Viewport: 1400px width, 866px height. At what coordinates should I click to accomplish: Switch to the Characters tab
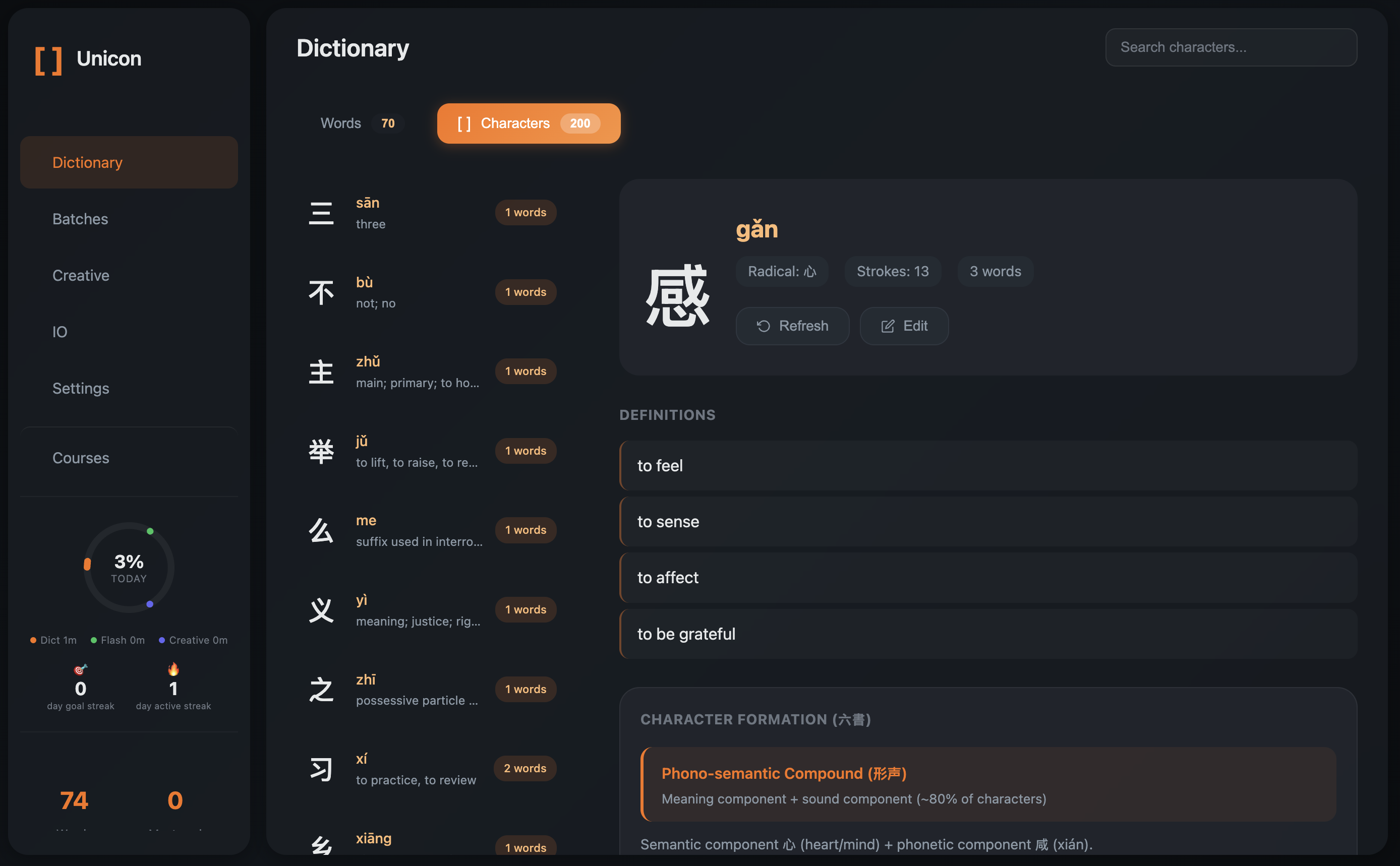tap(528, 123)
